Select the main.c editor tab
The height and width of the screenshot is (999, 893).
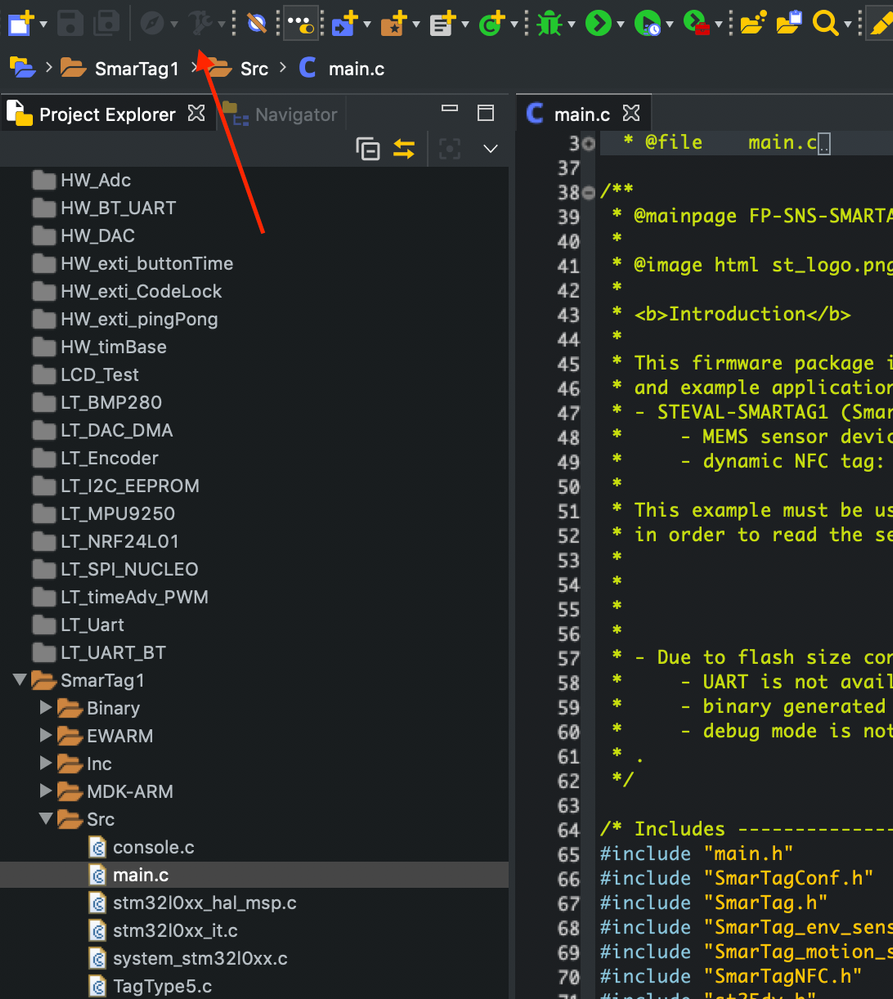pyautogui.click(x=582, y=115)
